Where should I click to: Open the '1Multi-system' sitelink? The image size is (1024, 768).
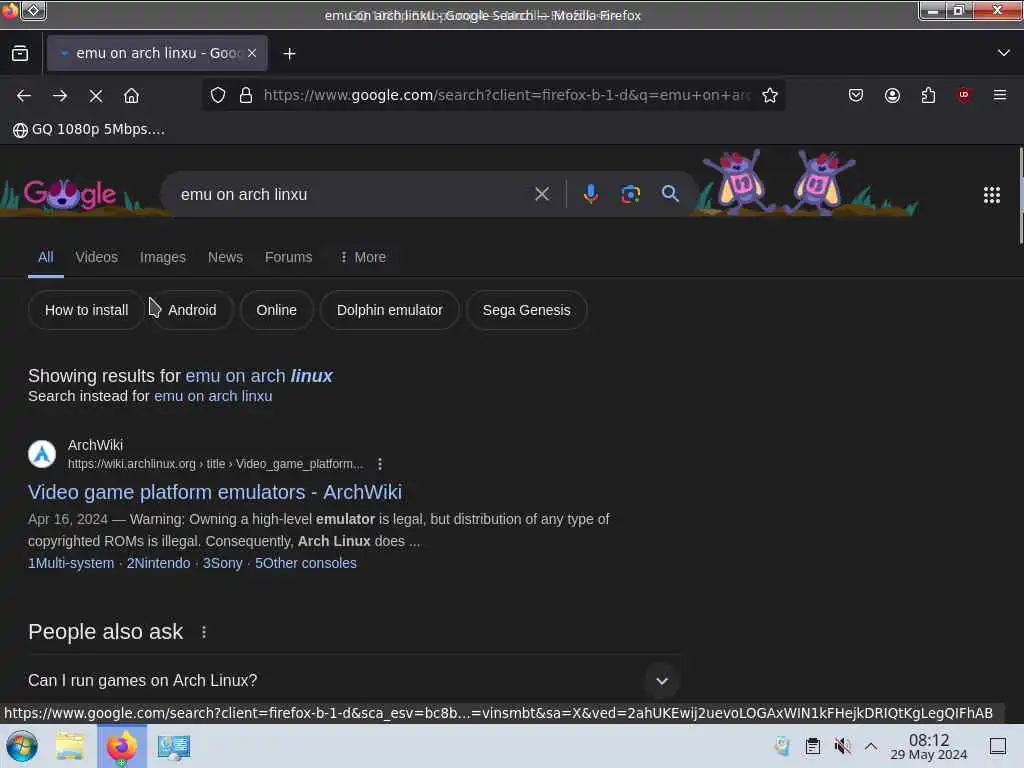pyautogui.click(x=71, y=564)
